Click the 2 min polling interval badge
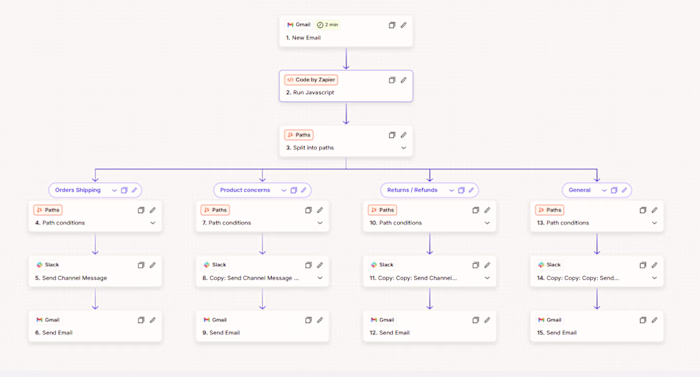This screenshot has width=700, height=377. pos(328,25)
